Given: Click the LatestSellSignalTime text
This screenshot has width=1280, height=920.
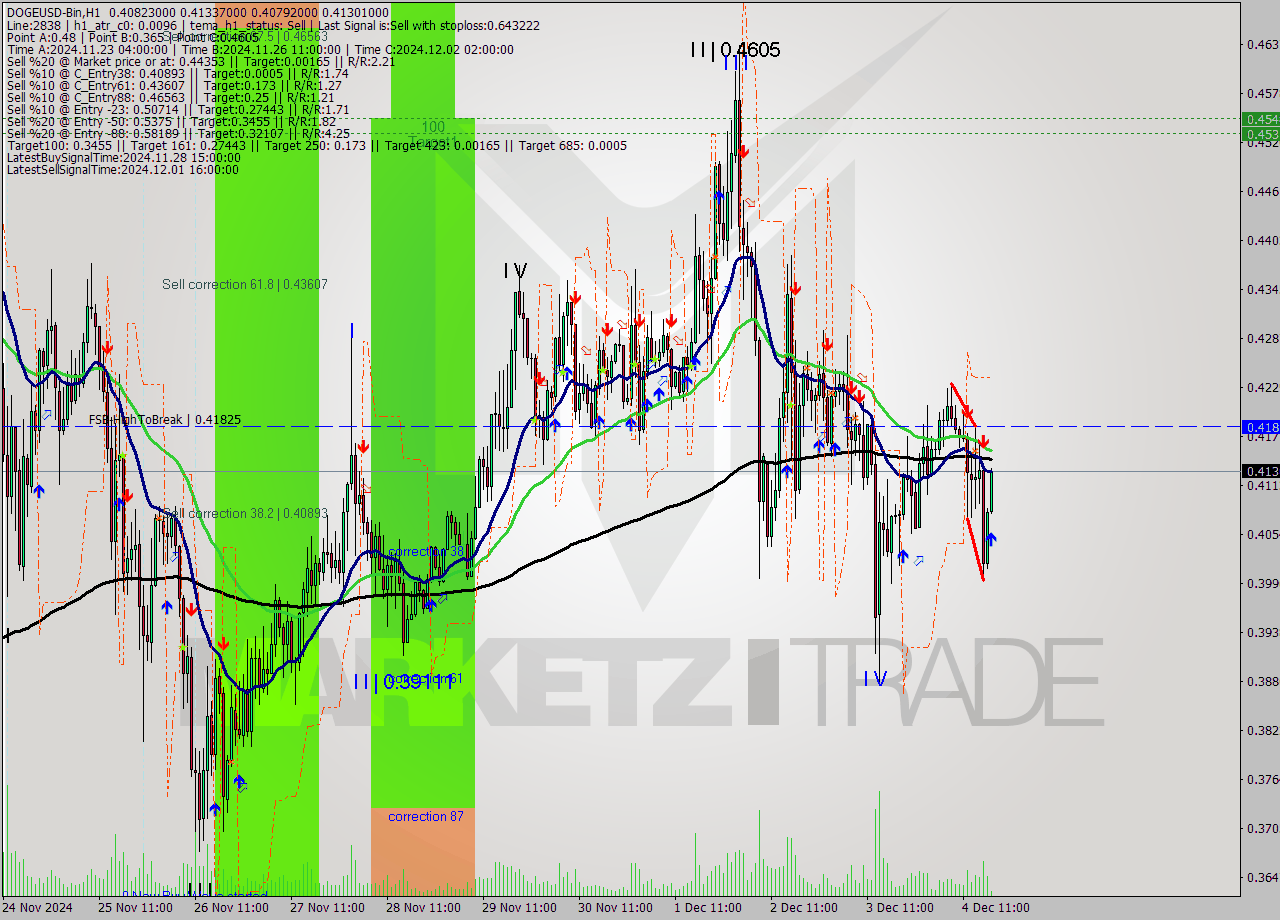Looking at the screenshot, I should coord(122,170).
